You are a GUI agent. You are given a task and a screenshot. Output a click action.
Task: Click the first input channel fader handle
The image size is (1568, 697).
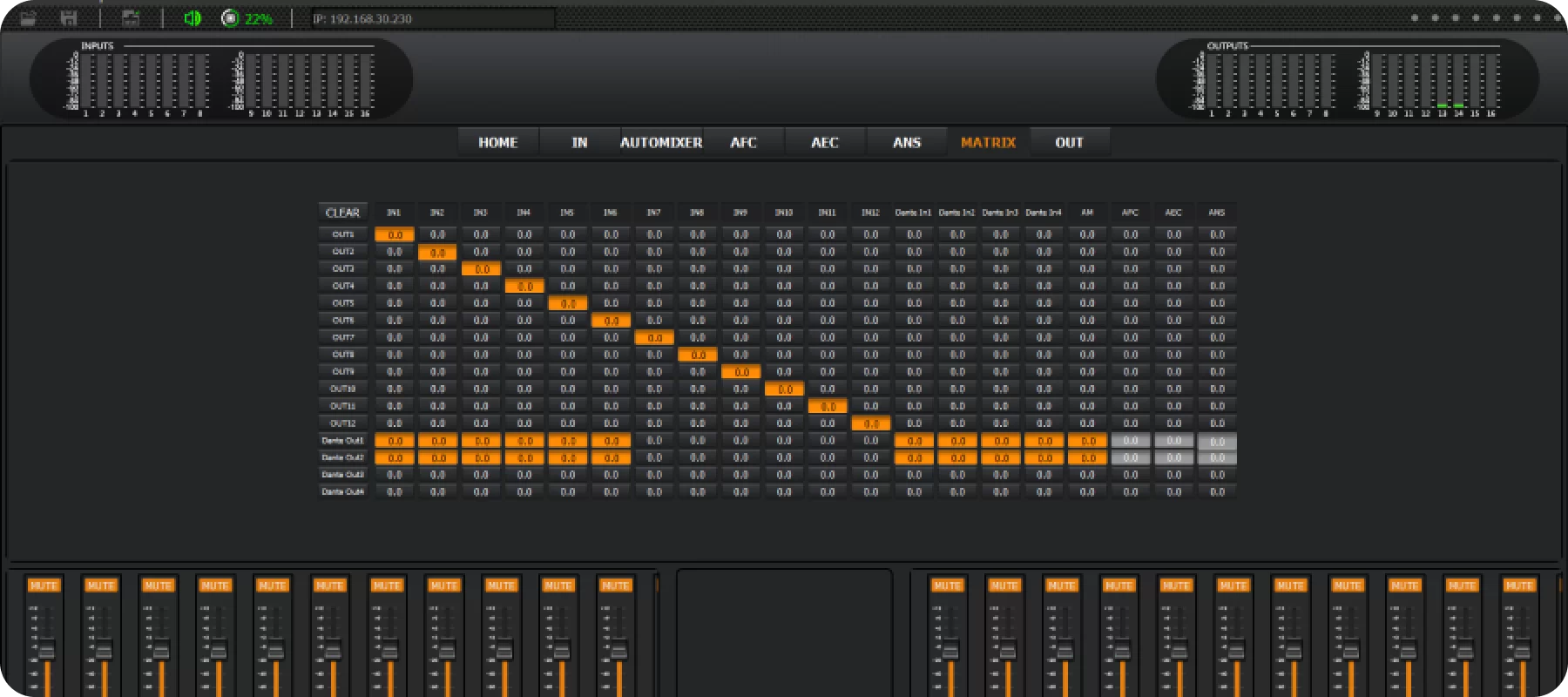(x=47, y=650)
